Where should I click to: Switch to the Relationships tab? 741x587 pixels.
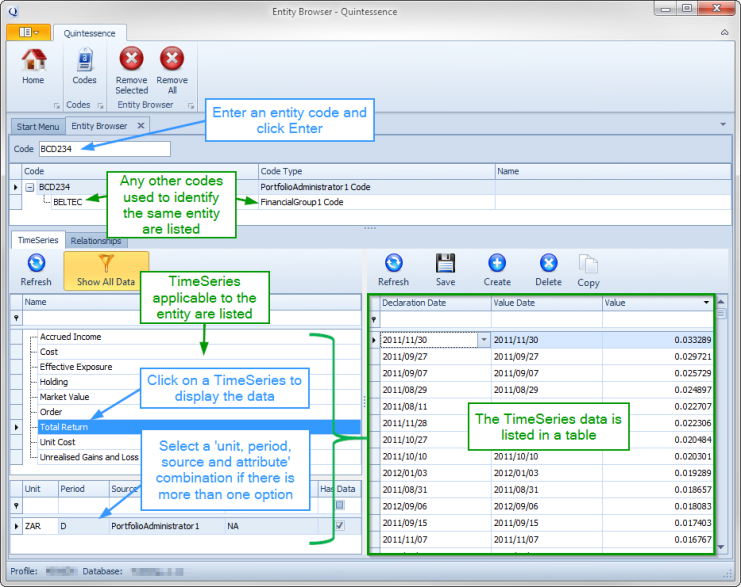pos(96,241)
